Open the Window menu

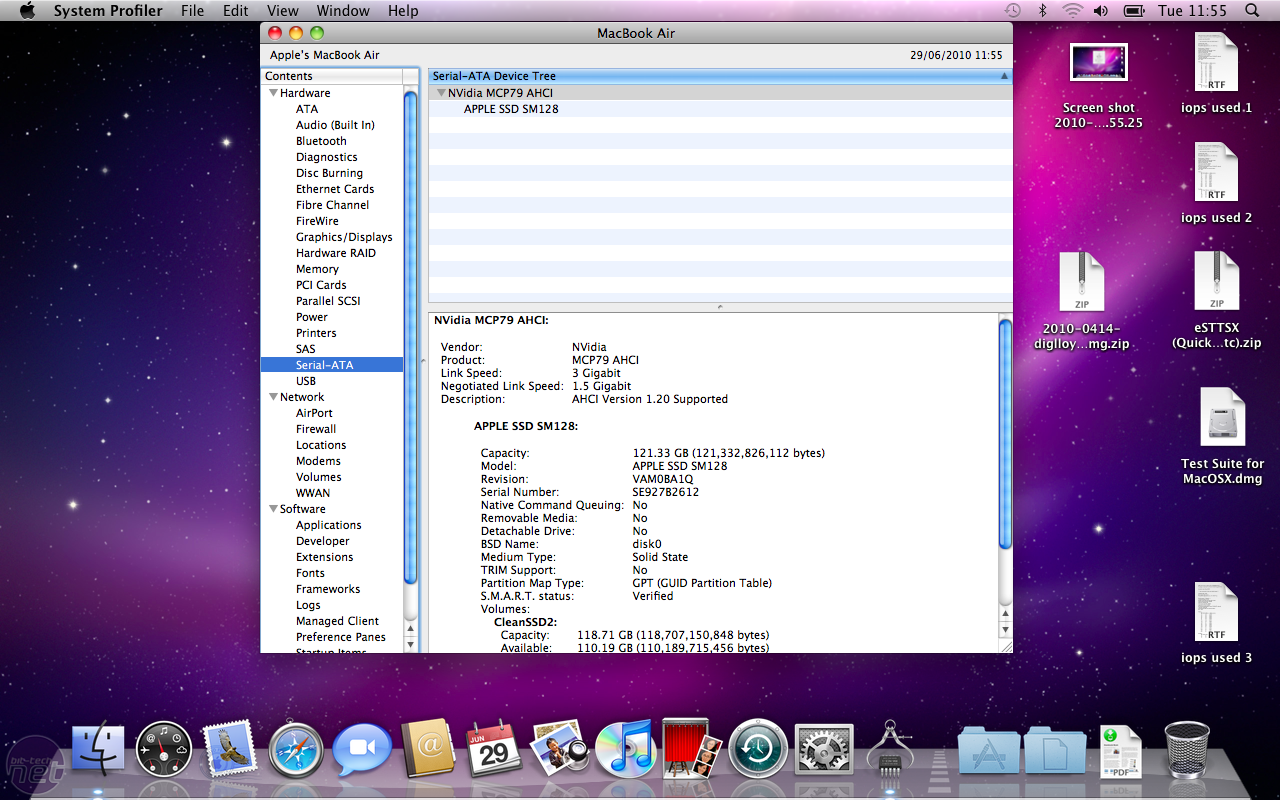[x=342, y=11]
